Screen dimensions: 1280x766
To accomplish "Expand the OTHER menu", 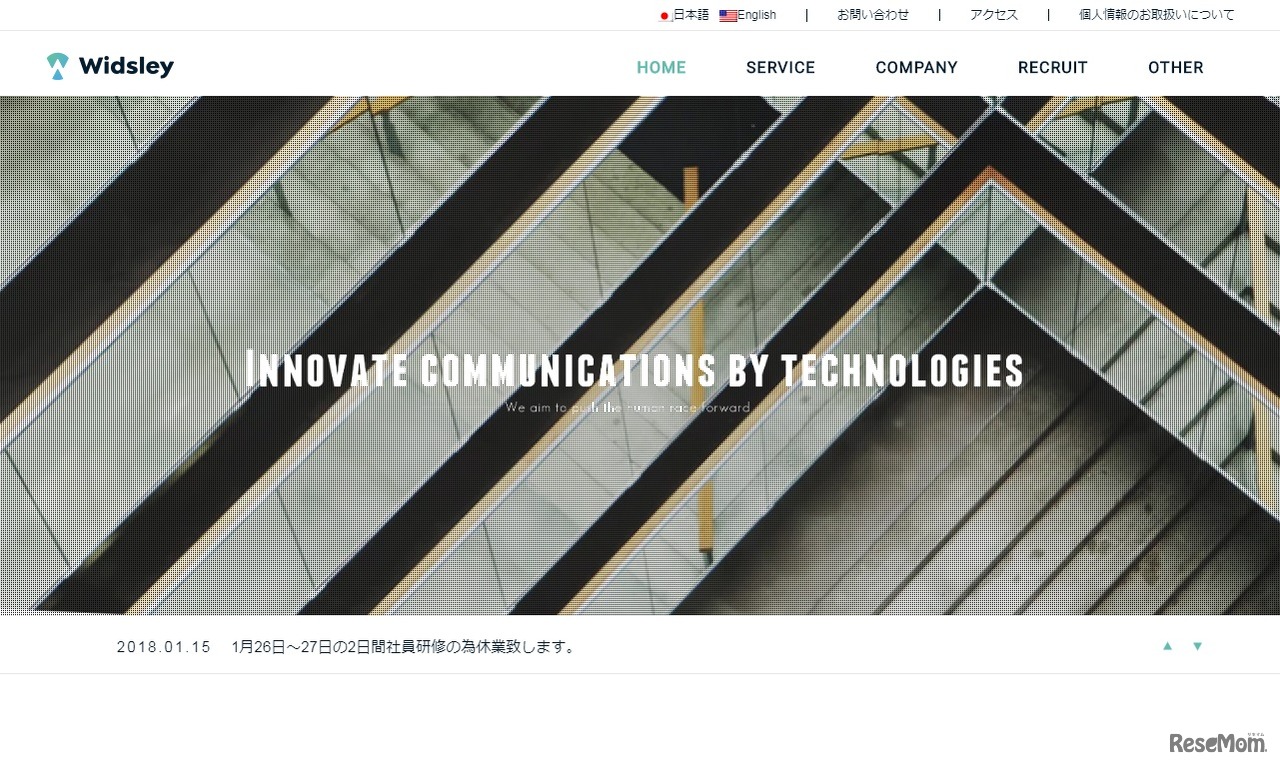I will pos(1176,67).
